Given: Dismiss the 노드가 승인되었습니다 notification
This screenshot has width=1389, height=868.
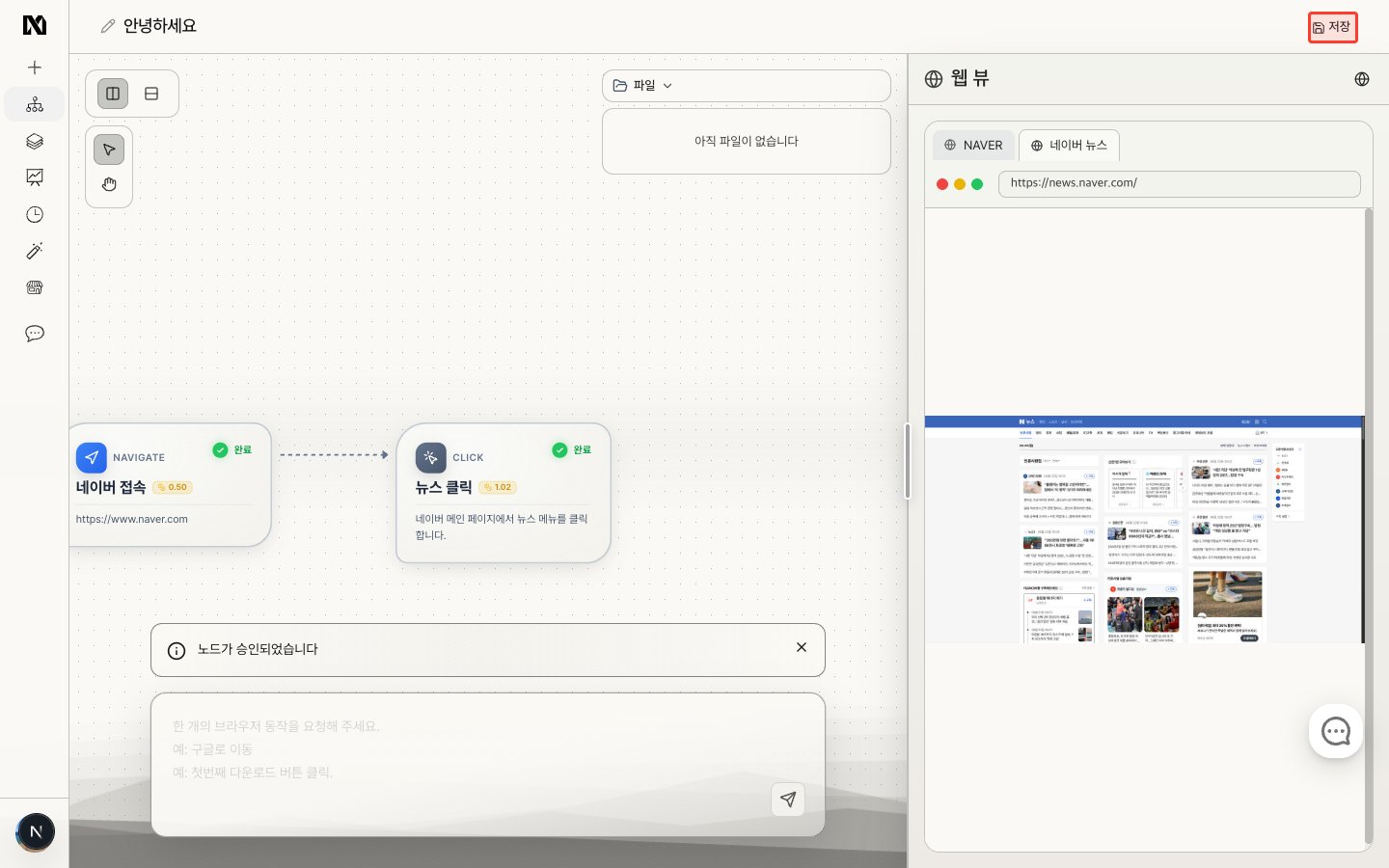Looking at the screenshot, I should pyautogui.click(x=802, y=647).
